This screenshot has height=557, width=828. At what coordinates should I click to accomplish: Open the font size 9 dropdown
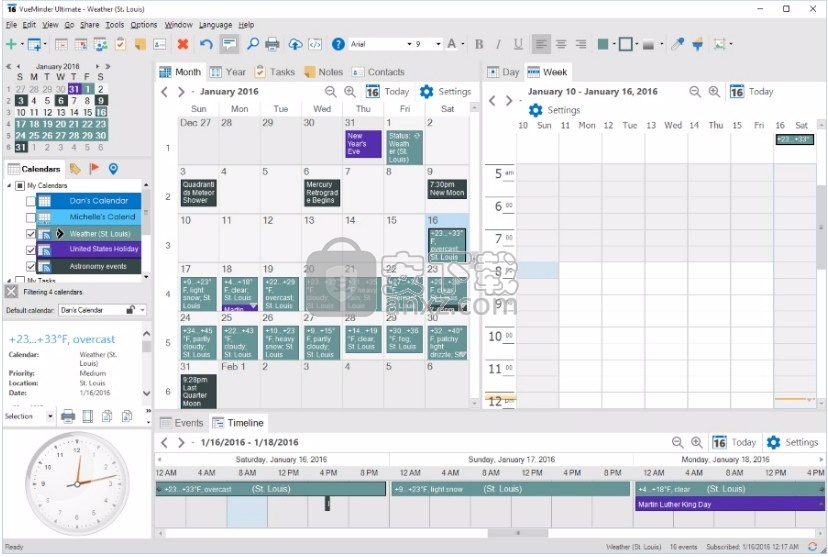pyautogui.click(x=438, y=44)
